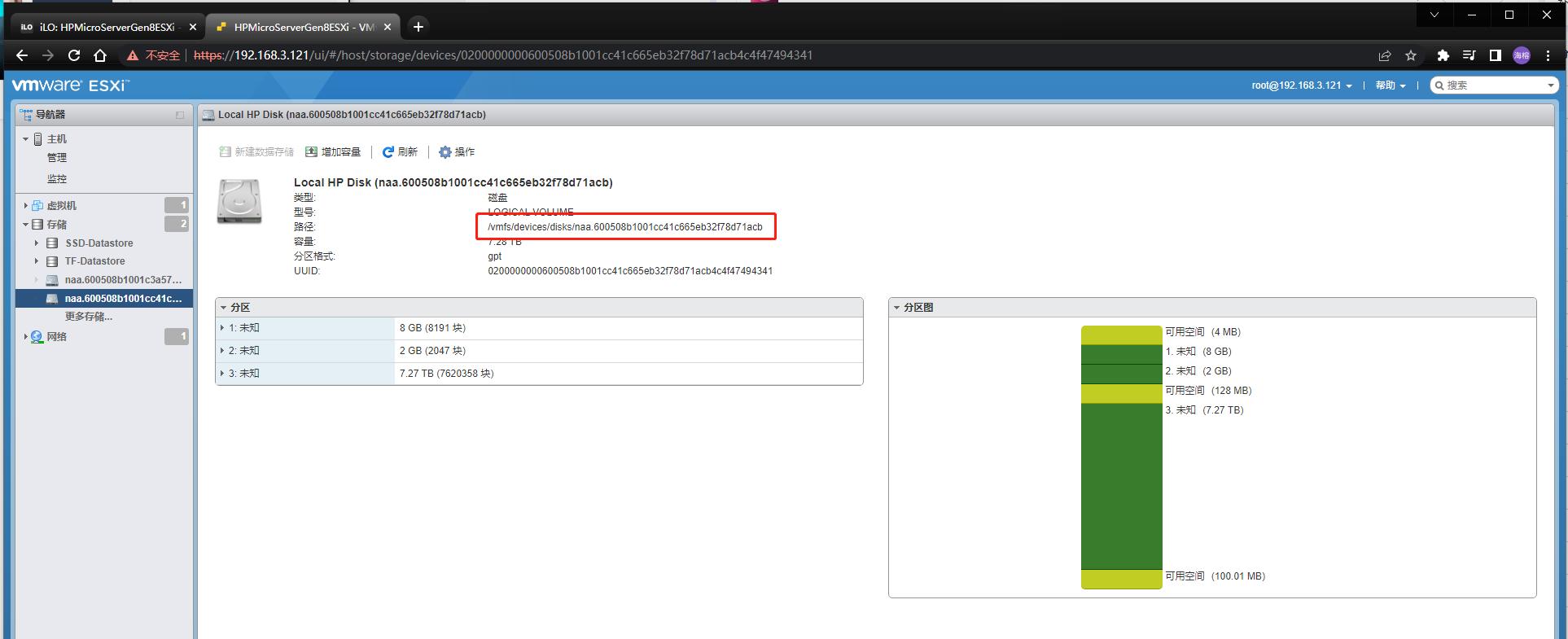The width and height of the screenshot is (1568, 639).
Task: Open the browser tab search chevron
Action: click(x=1434, y=15)
